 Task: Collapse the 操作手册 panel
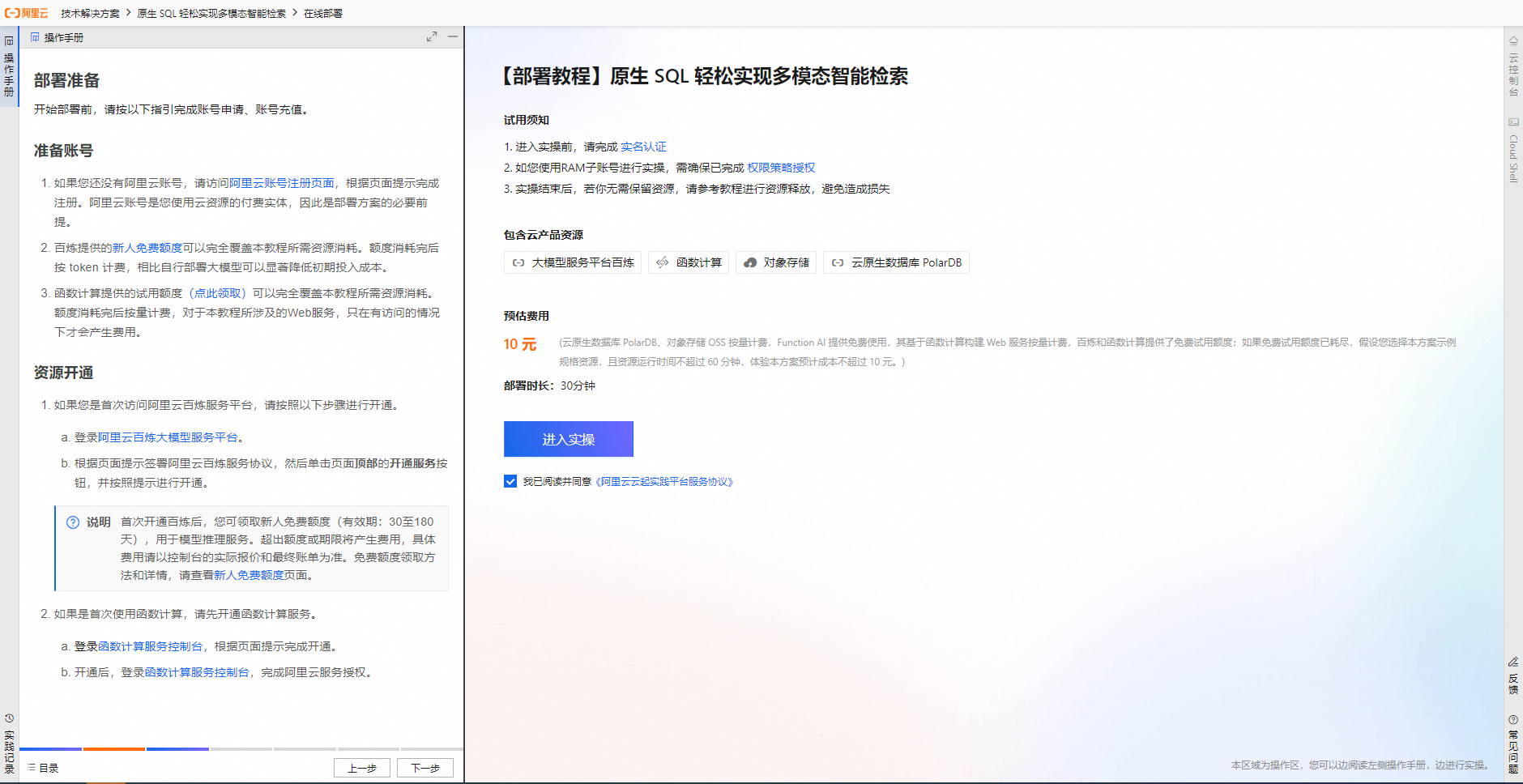(x=452, y=37)
